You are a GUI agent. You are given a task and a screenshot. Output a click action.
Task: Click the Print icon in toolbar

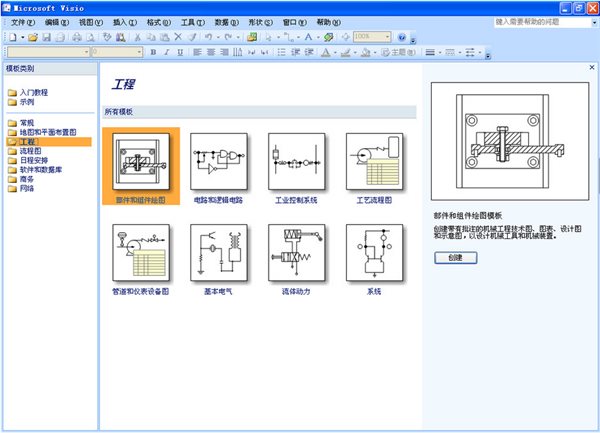[77, 37]
